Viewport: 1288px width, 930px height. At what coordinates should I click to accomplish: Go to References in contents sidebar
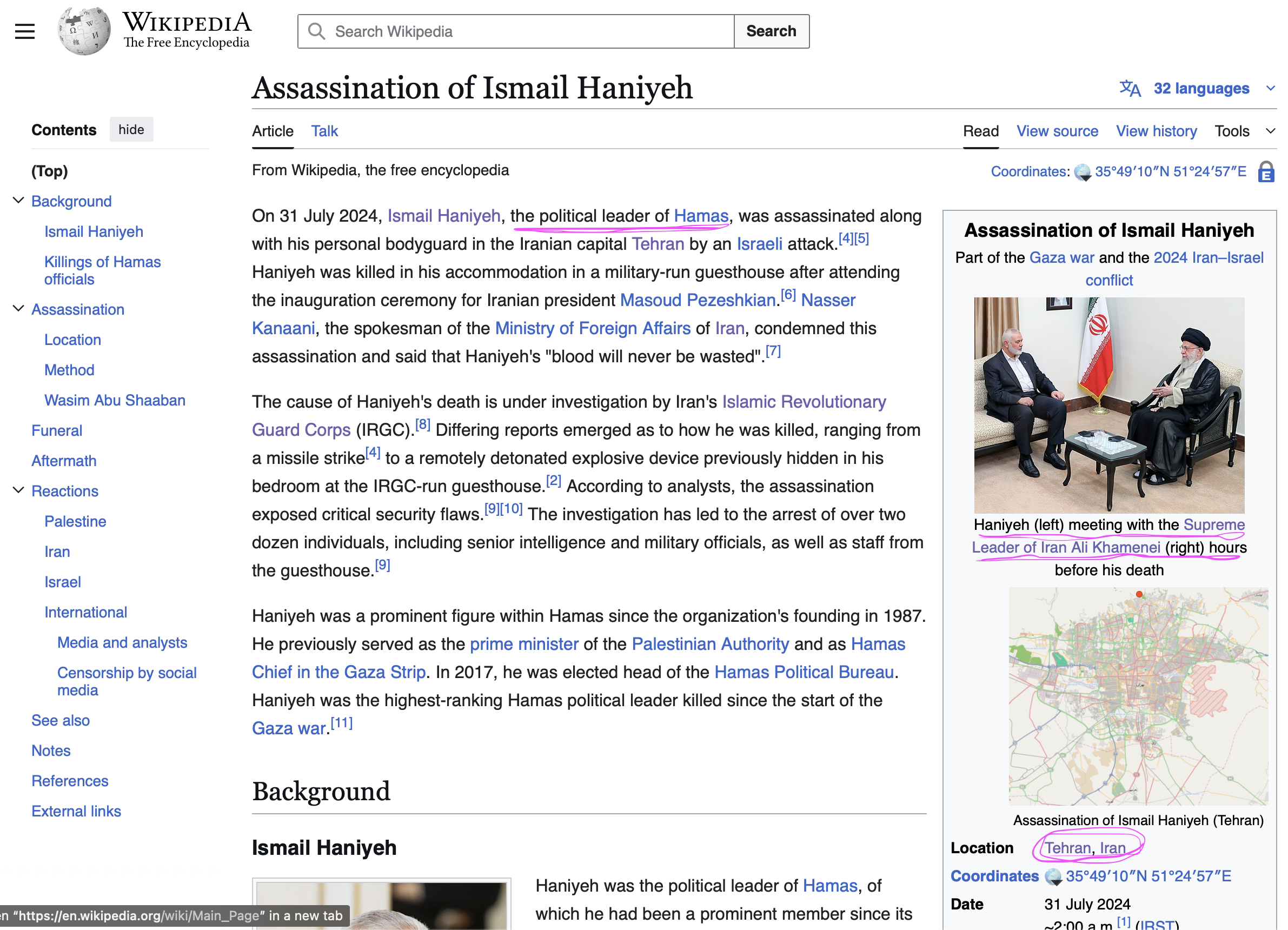tap(69, 781)
